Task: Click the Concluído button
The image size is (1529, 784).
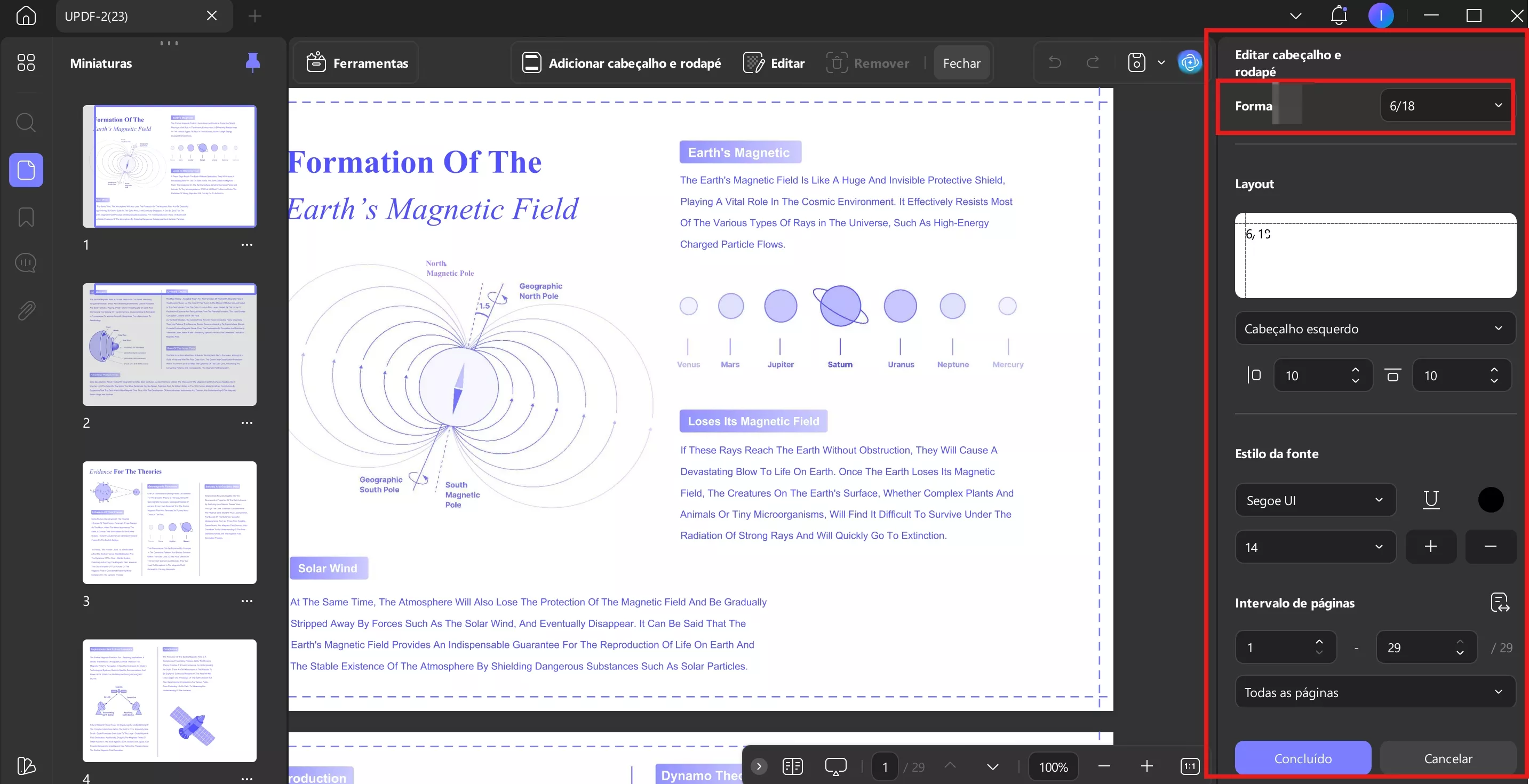Action: coord(1303,758)
